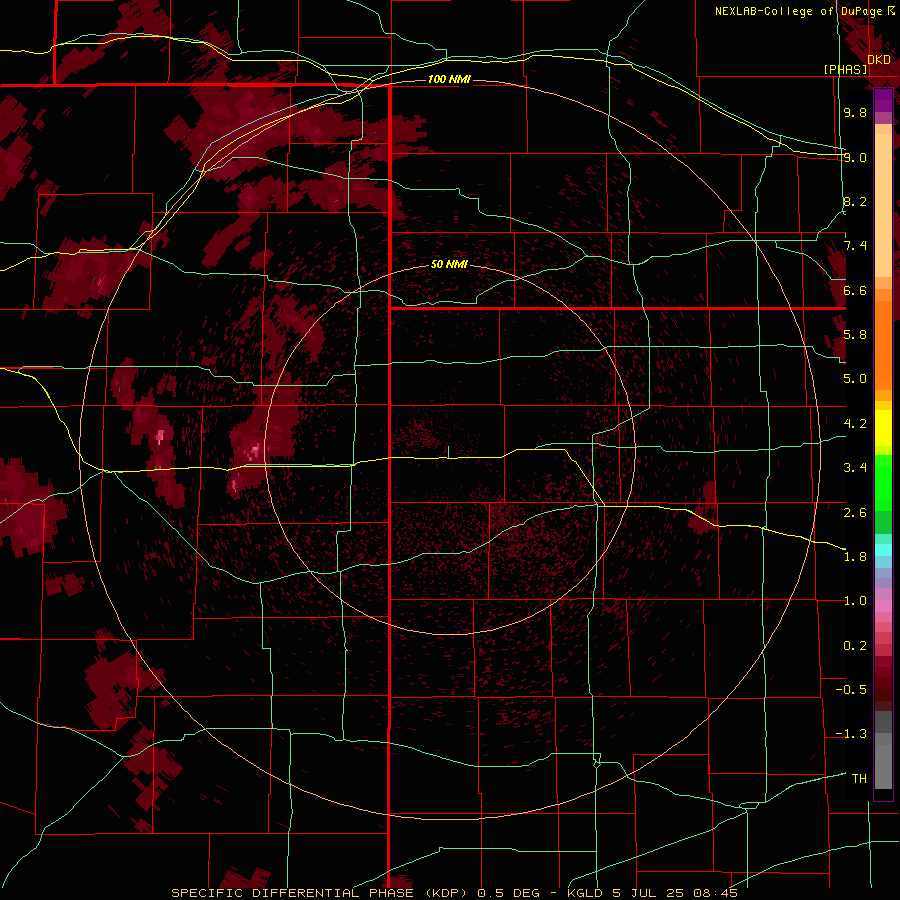900x900 pixels.
Task: Click the [PHAS] units label
Action: 845,69
